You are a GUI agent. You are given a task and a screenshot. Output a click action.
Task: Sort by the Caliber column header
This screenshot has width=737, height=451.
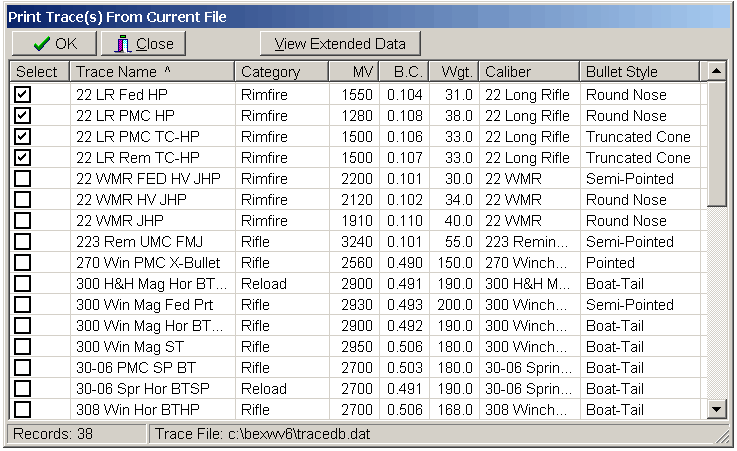coord(529,71)
